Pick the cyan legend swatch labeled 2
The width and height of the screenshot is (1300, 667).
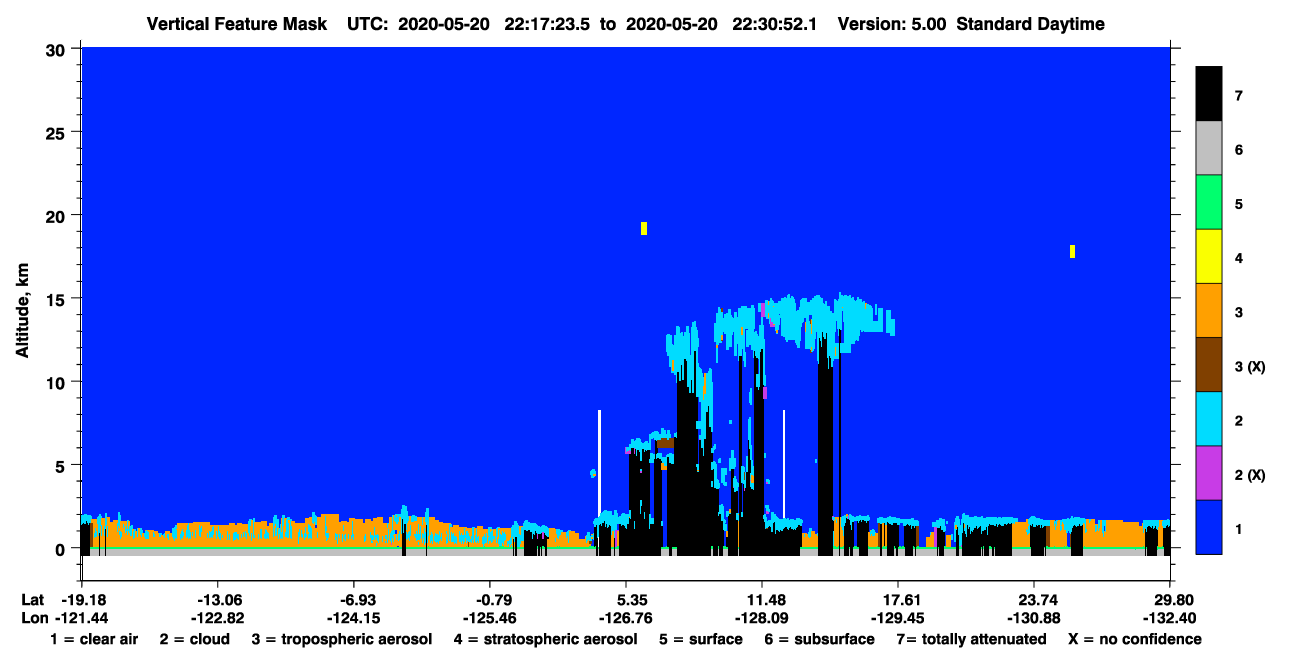(1209, 419)
